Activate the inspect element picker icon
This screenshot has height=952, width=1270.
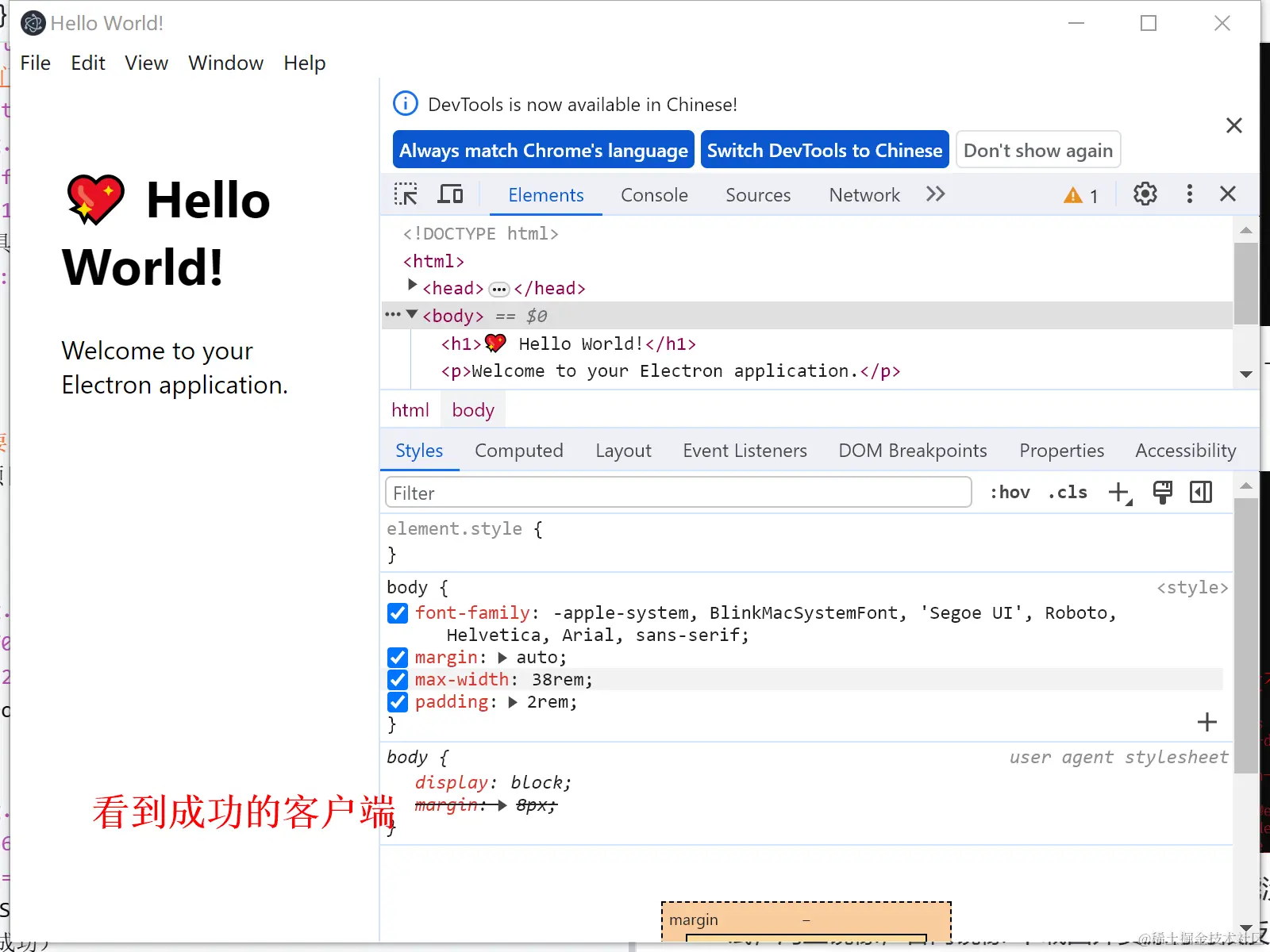[x=406, y=194]
